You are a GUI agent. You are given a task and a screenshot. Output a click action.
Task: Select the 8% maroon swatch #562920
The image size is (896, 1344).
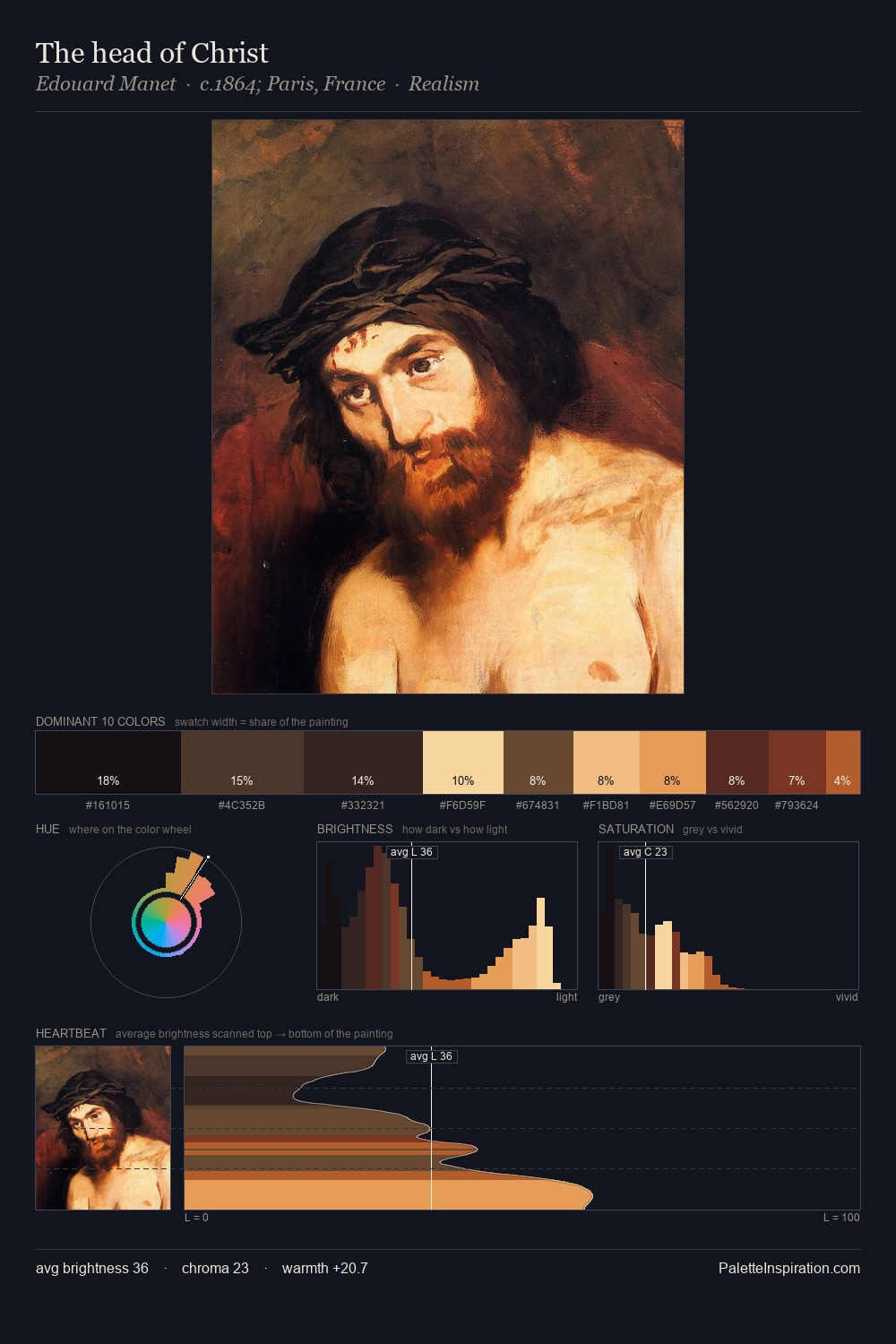pyautogui.click(x=737, y=762)
